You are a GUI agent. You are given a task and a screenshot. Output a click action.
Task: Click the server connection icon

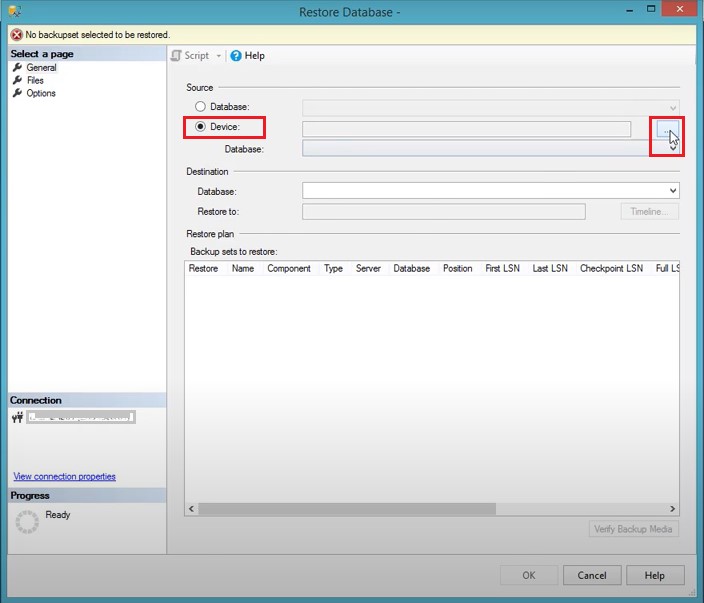tap(17, 417)
